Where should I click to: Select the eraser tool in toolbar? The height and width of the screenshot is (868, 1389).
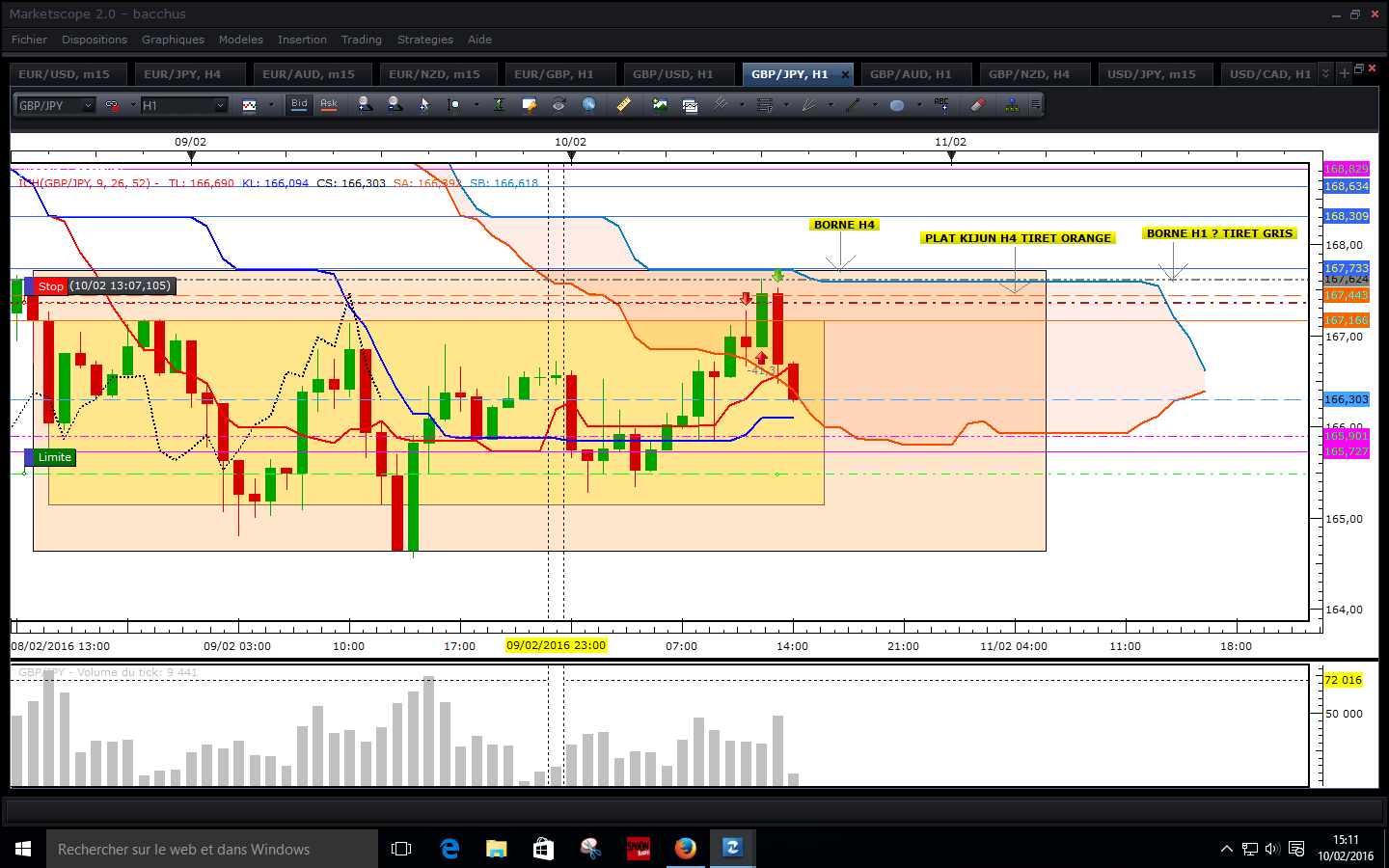[977, 104]
